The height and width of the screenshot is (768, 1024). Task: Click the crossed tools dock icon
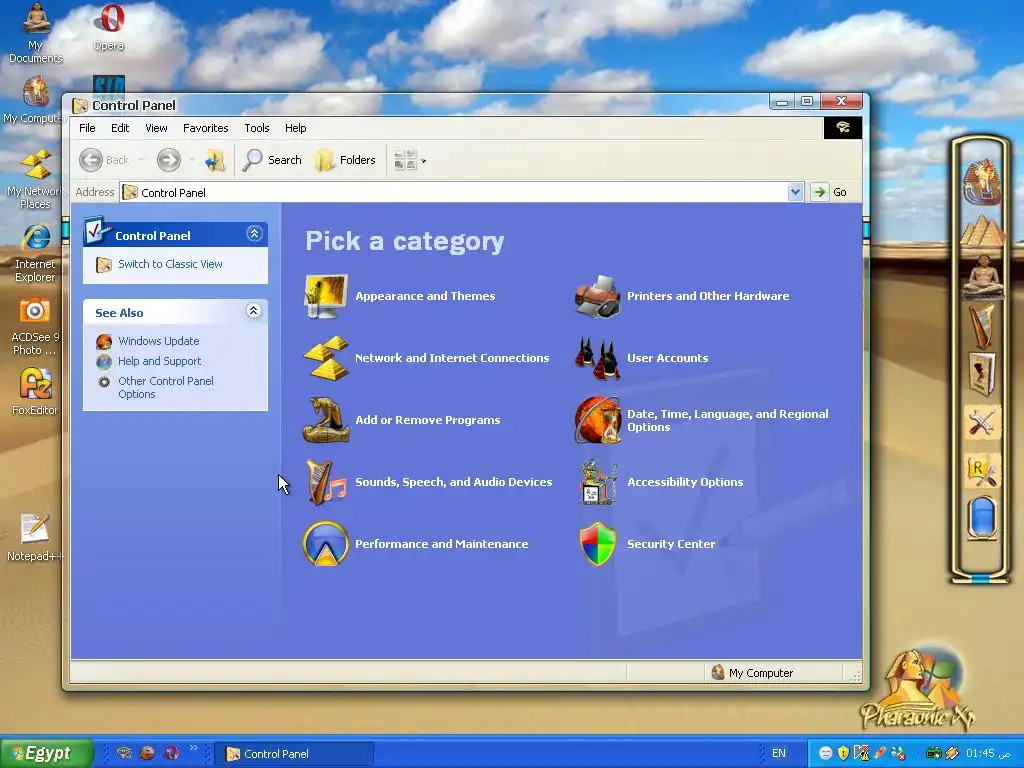[982, 423]
